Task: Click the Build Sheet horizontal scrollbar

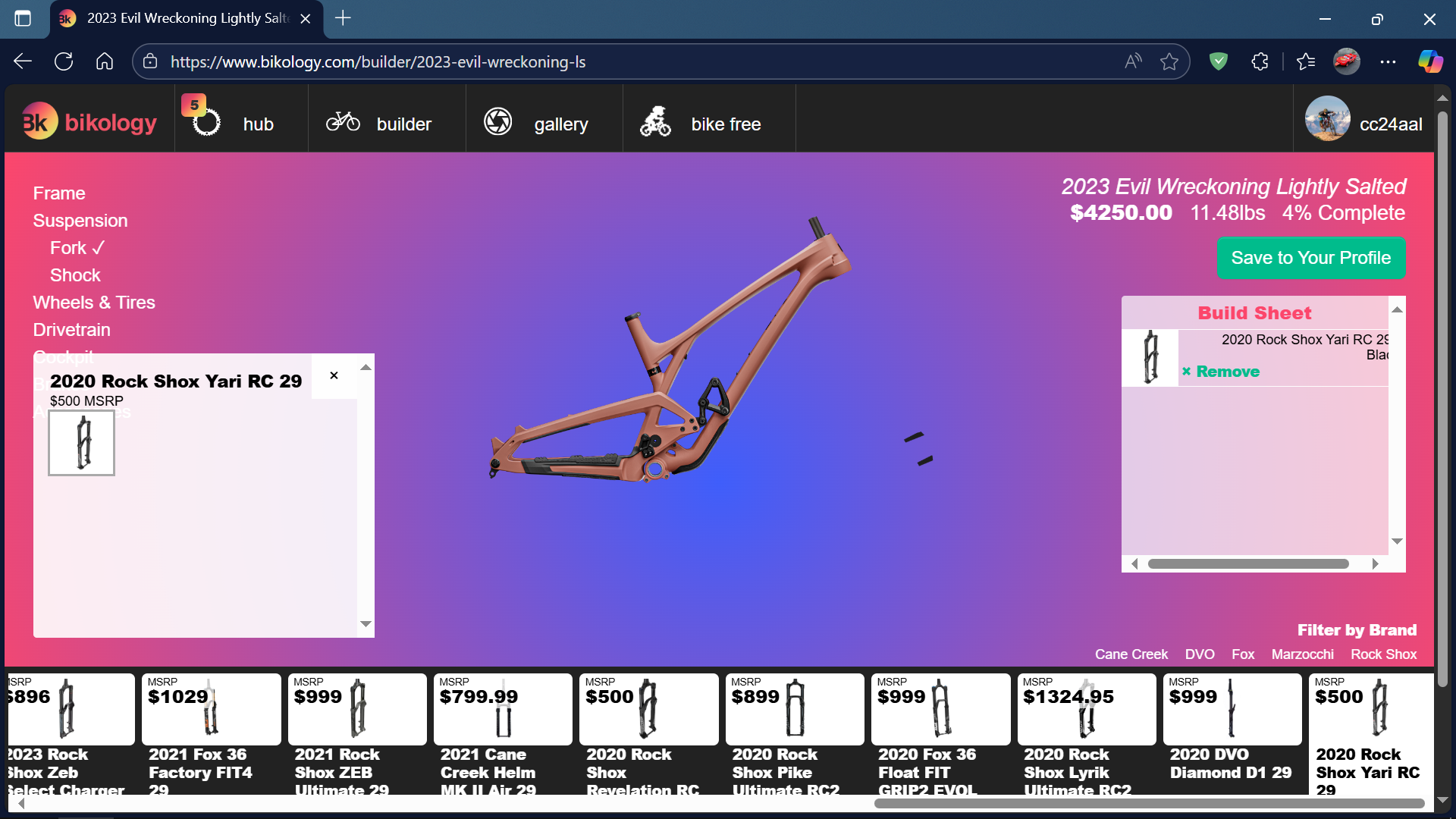Action: (x=1247, y=564)
